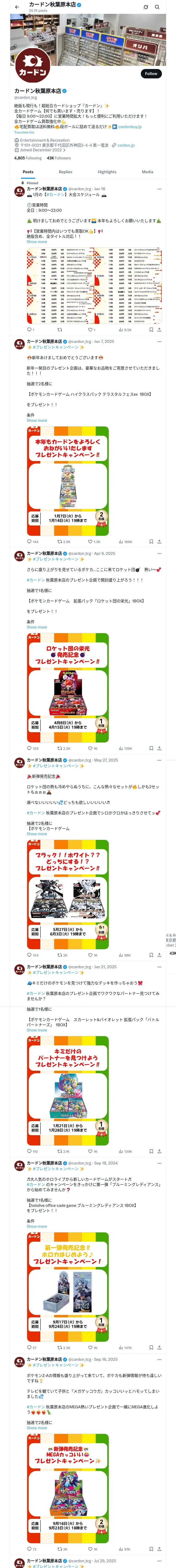Select the Media tab
The image size is (176, 1568).
point(148,172)
